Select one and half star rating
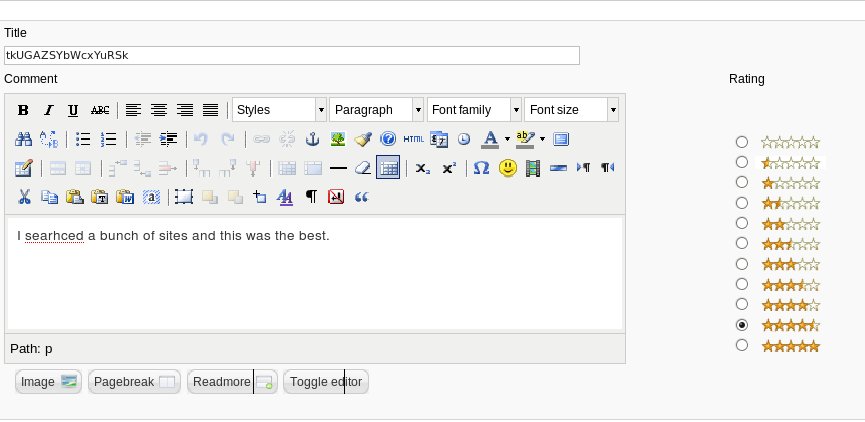865x422 pixels. pyautogui.click(x=742, y=203)
